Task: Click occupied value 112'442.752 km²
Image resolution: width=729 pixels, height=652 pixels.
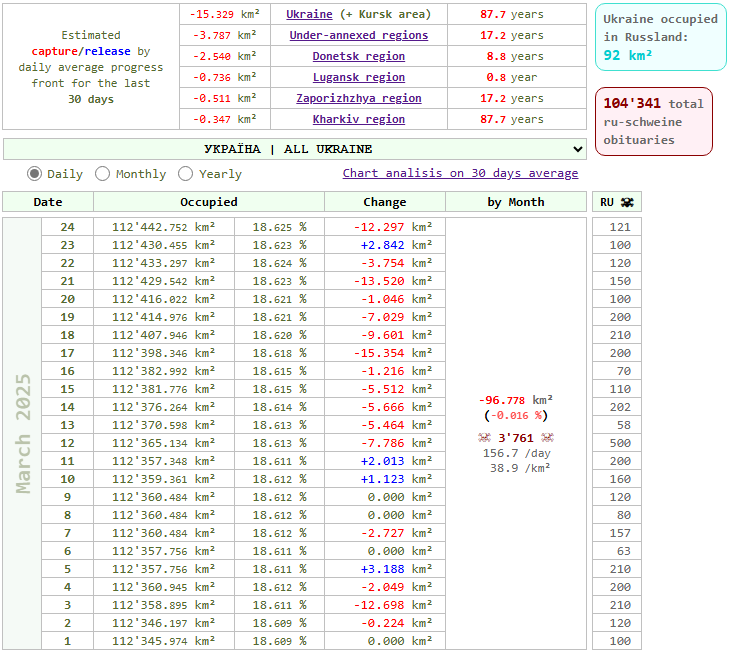Action: (x=164, y=227)
